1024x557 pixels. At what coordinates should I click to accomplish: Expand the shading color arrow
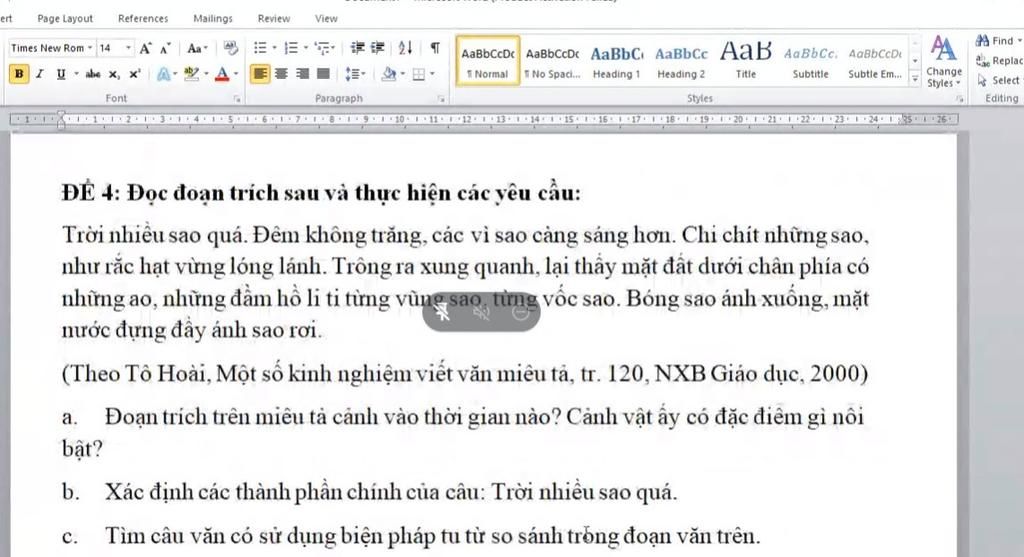tap(402, 74)
